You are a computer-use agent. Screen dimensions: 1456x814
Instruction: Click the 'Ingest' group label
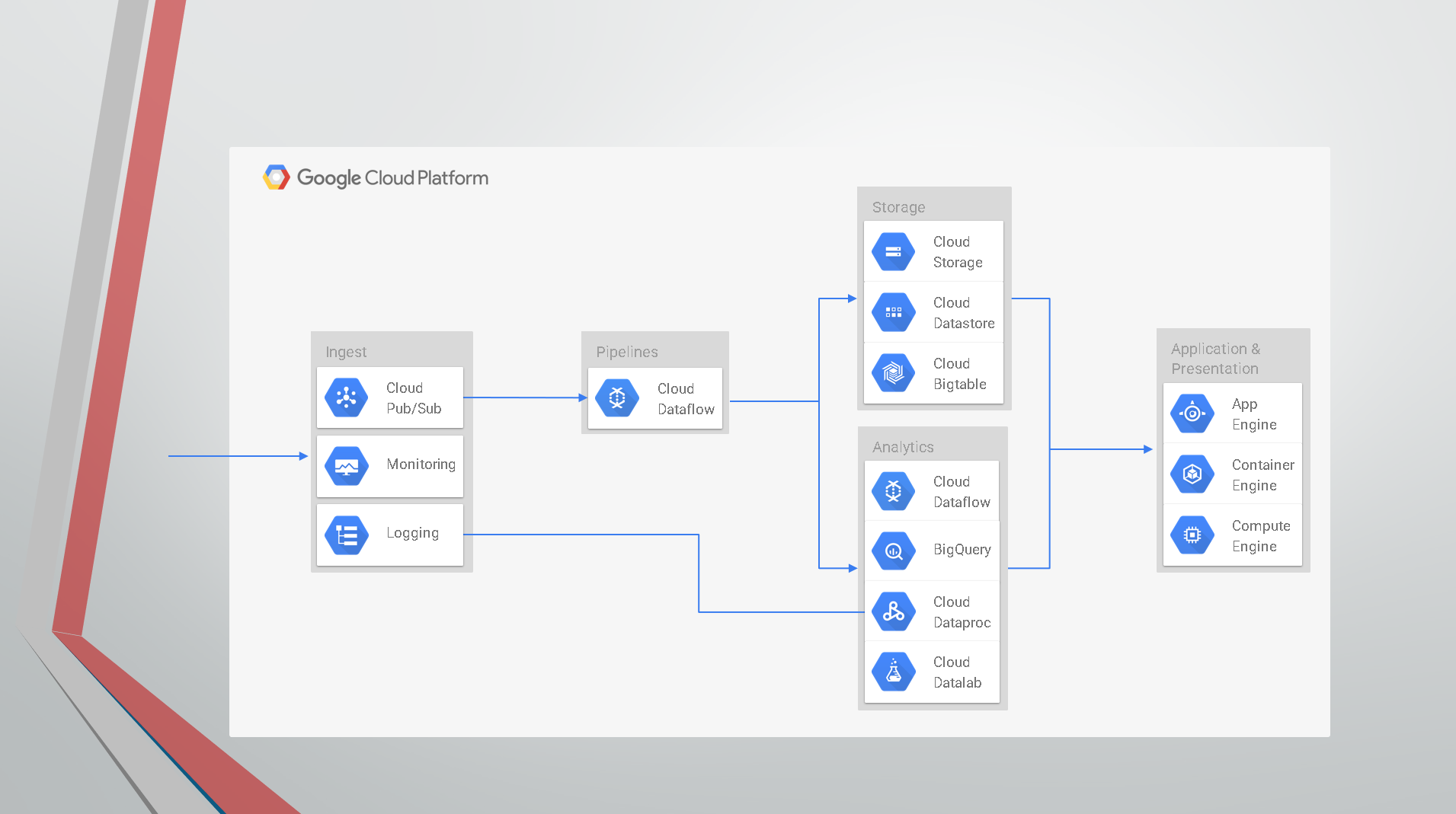(x=346, y=352)
